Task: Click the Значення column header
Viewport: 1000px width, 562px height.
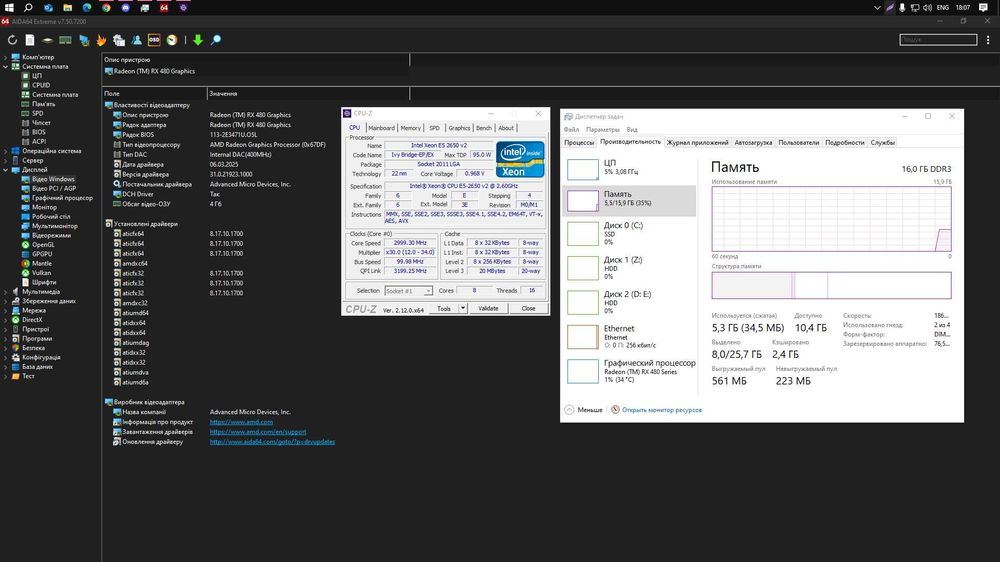Action: pyautogui.click(x=308, y=93)
